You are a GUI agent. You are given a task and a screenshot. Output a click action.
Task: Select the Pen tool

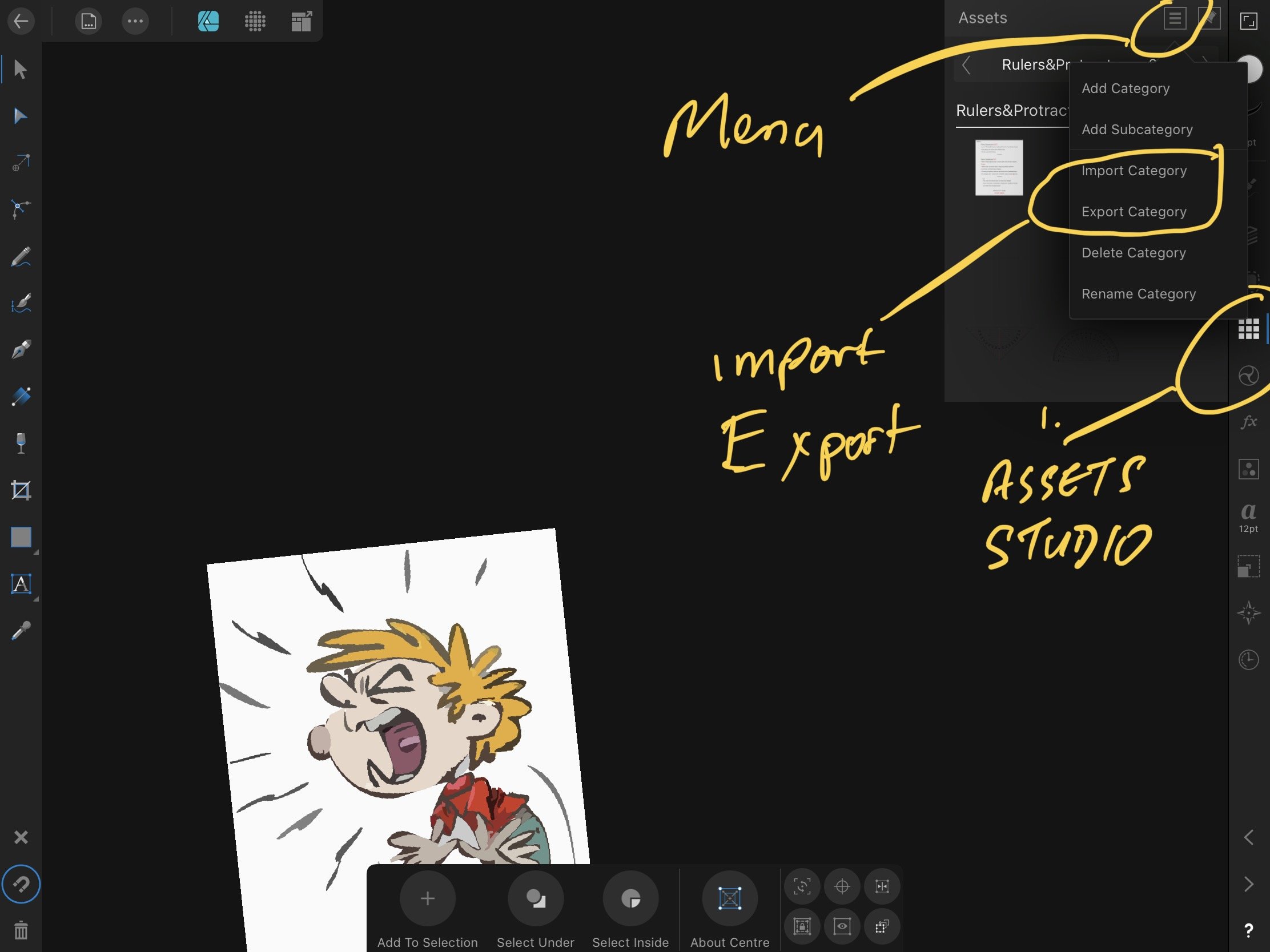[21, 349]
